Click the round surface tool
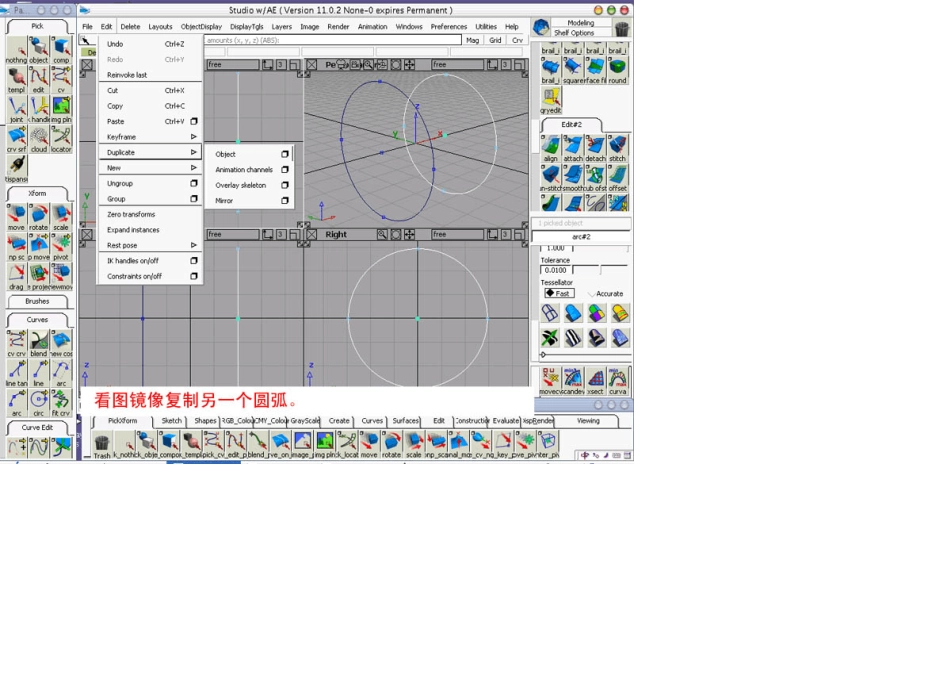Image resolution: width=950 pixels, height=695 pixels. pyautogui.click(x=617, y=69)
